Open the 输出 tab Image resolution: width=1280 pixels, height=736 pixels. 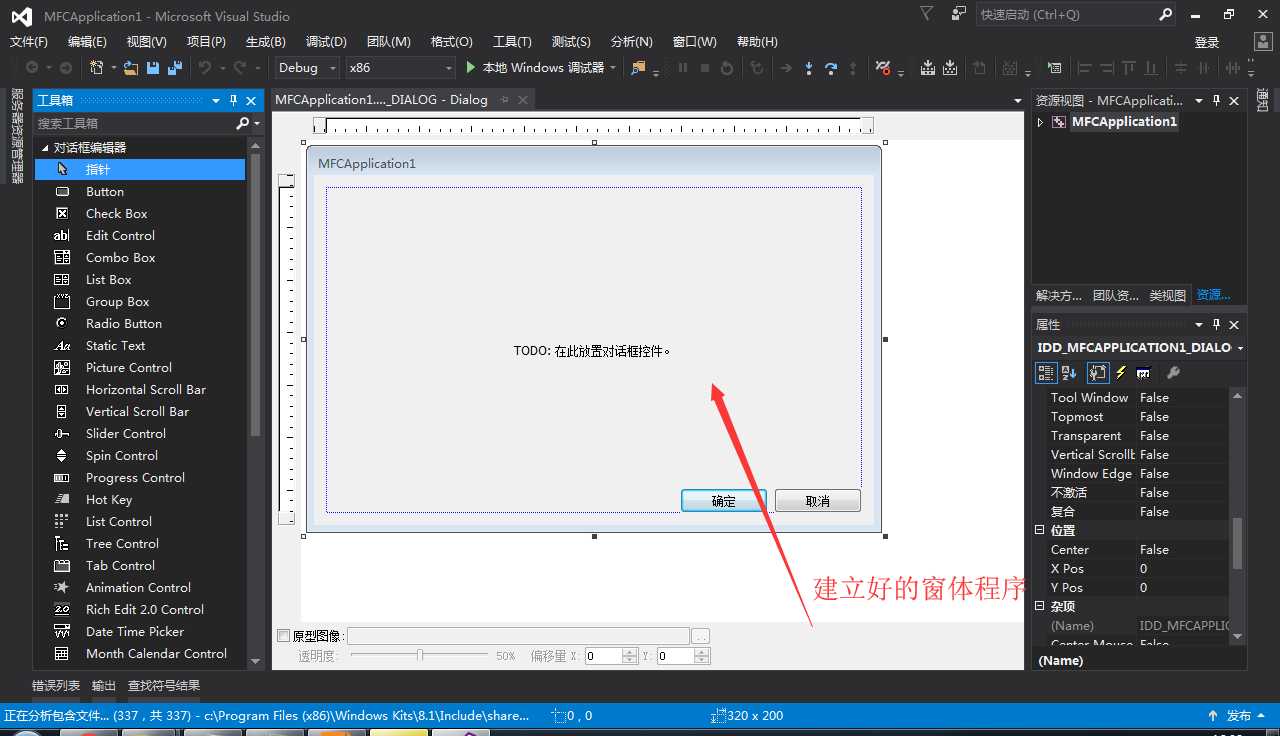coord(104,686)
